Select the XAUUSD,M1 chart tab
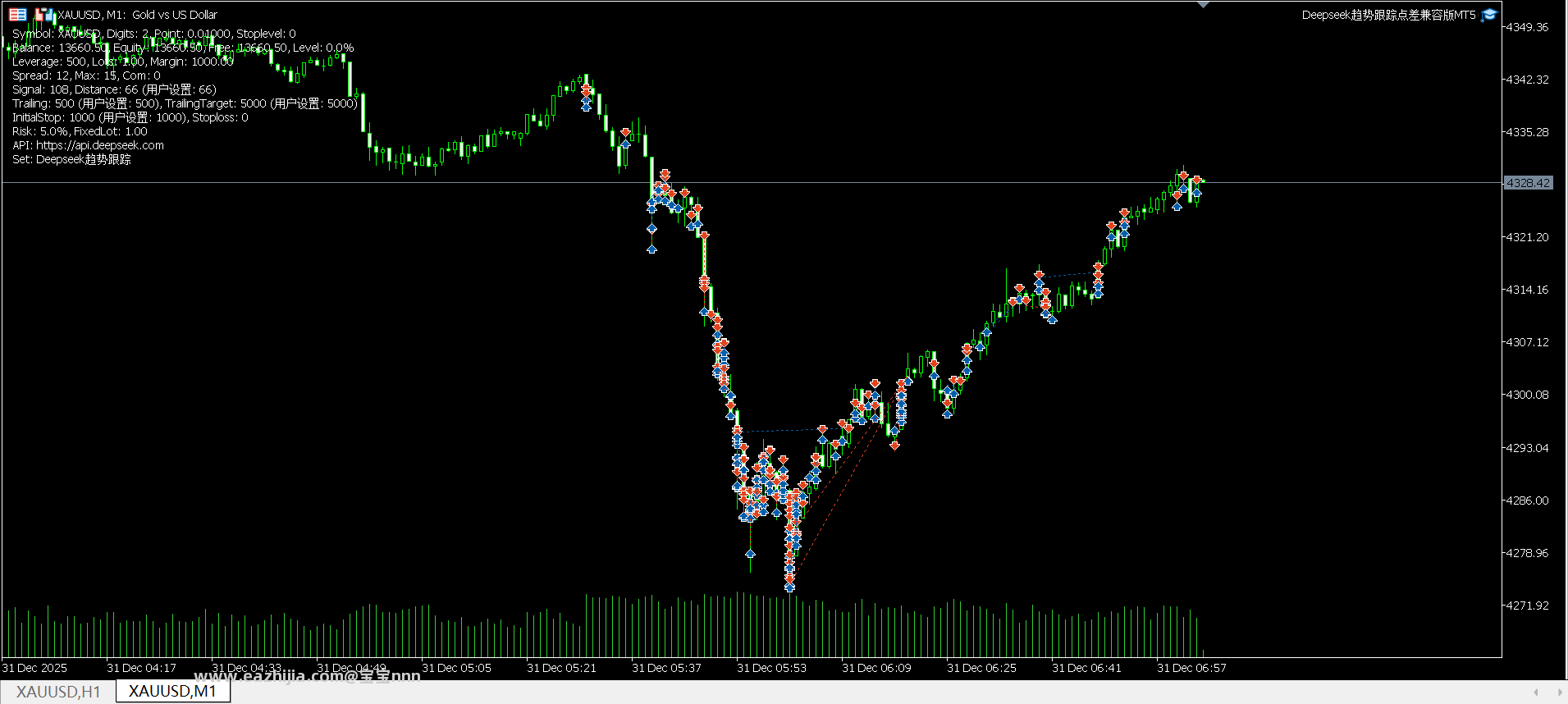This screenshot has height=704, width=1568. click(172, 692)
